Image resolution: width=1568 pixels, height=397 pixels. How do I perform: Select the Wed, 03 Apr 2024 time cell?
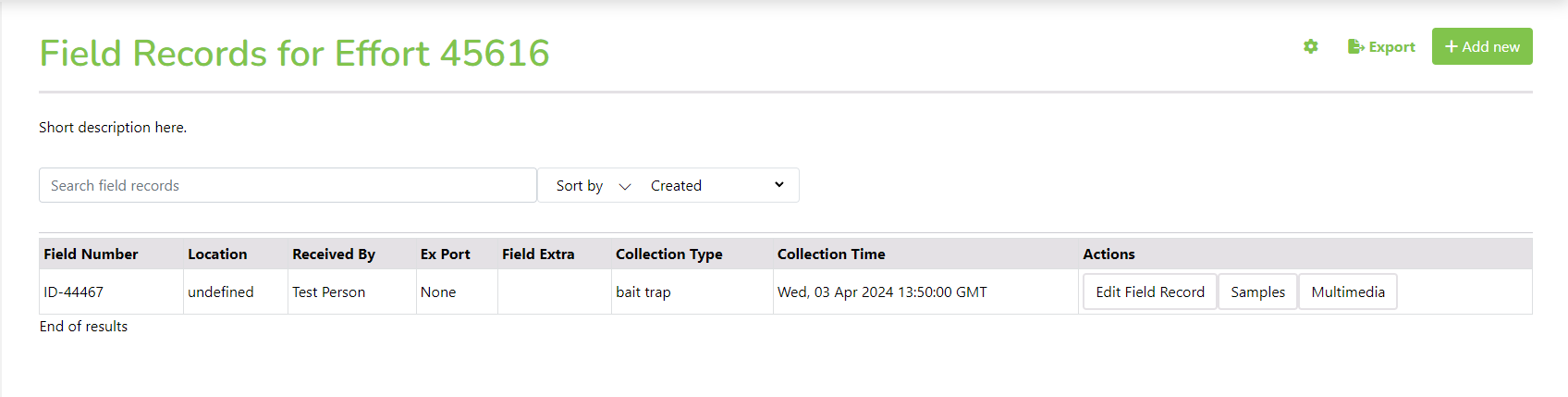[x=925, y=292]
